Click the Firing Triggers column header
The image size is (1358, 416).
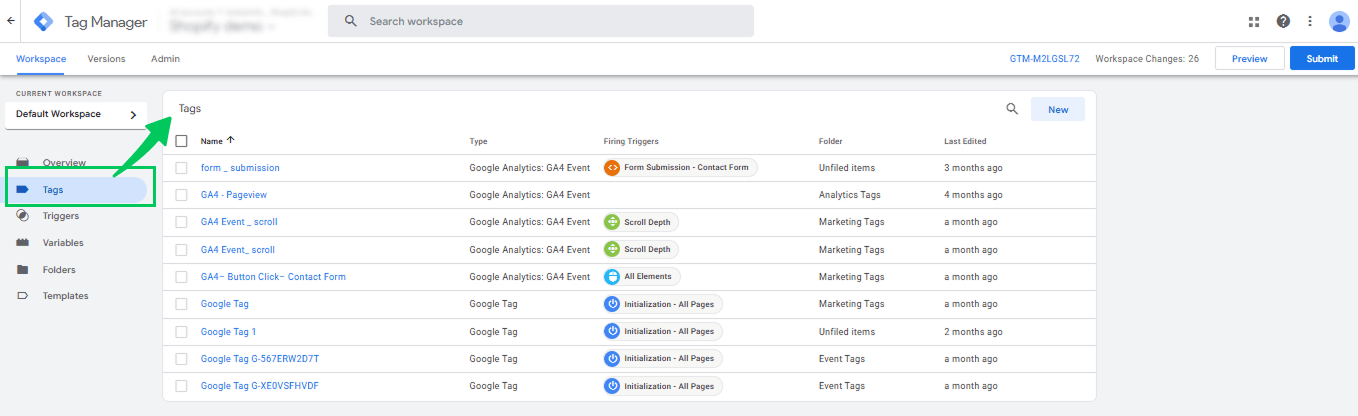point(631,141)
